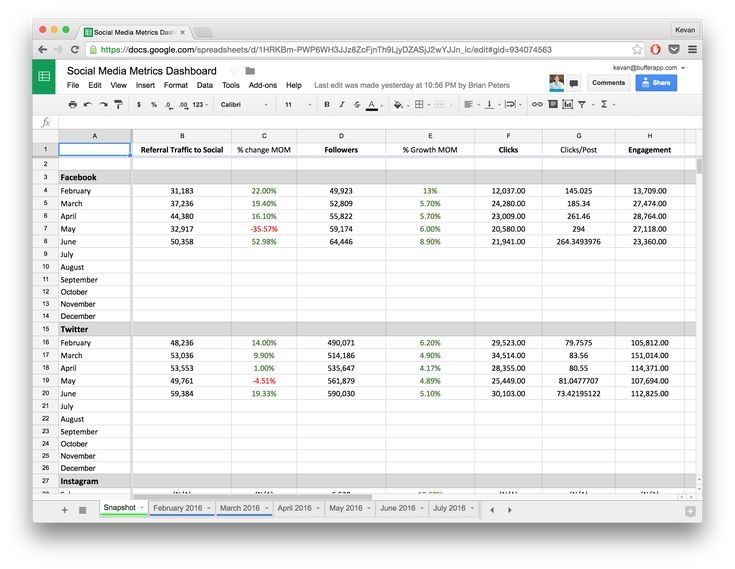Open the Calibri font dropdown

point(244,105)
